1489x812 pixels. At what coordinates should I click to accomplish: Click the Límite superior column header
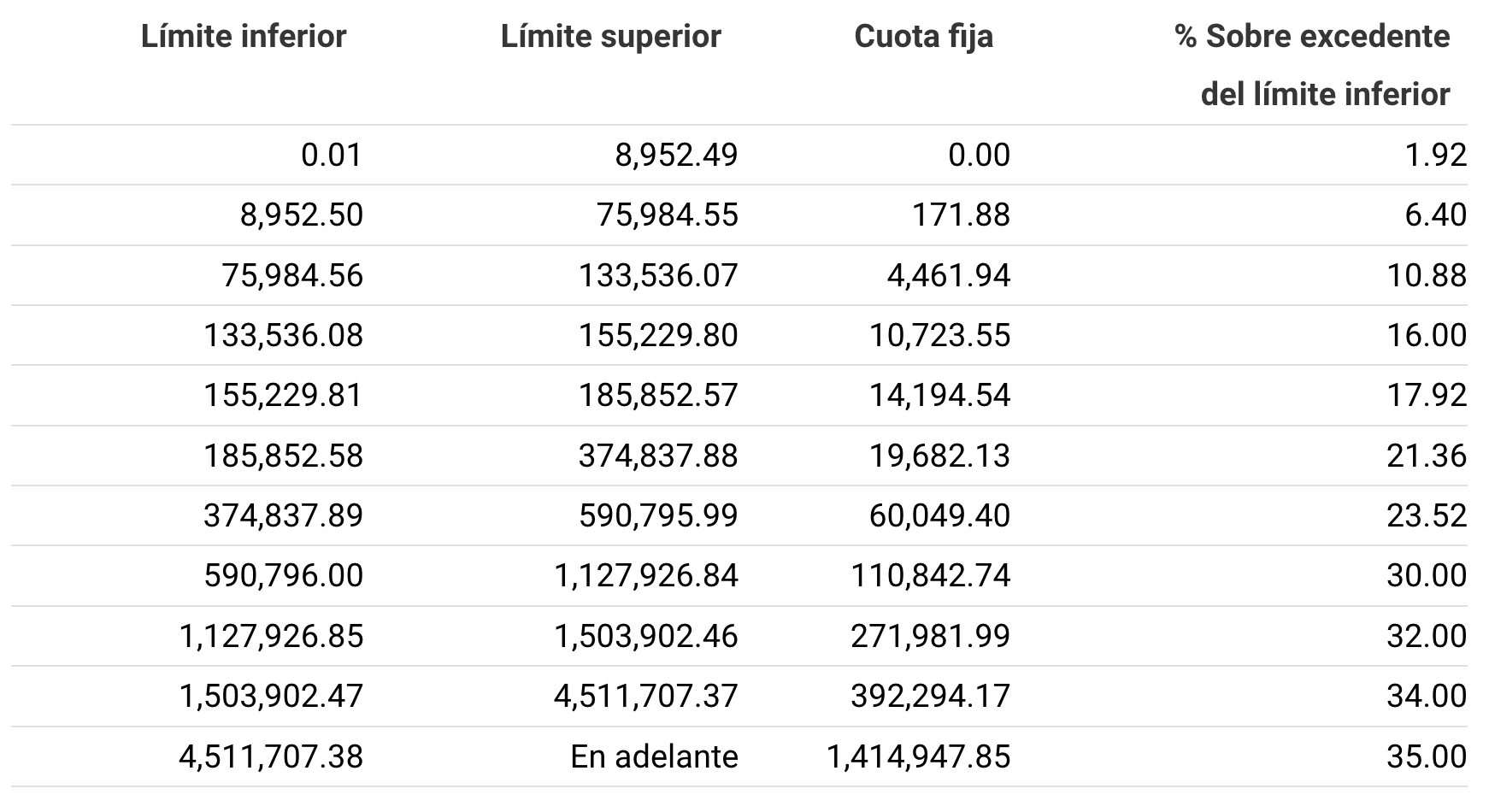(611, 37)
